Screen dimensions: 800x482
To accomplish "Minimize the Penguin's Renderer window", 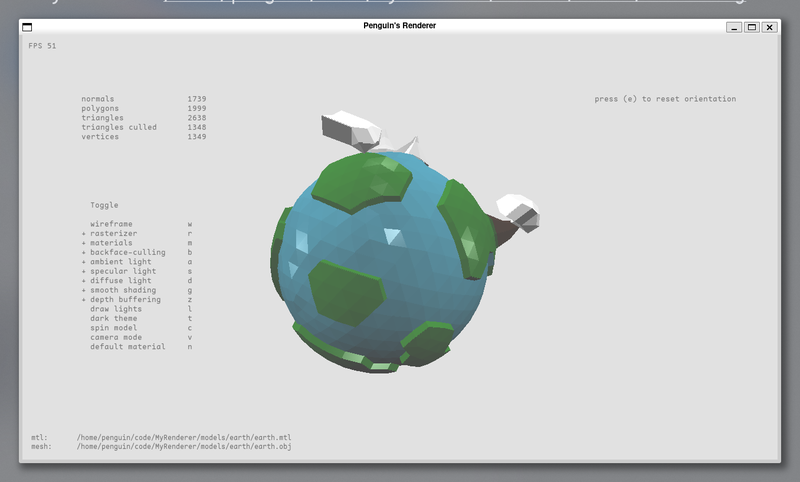I will coord(734,28).
